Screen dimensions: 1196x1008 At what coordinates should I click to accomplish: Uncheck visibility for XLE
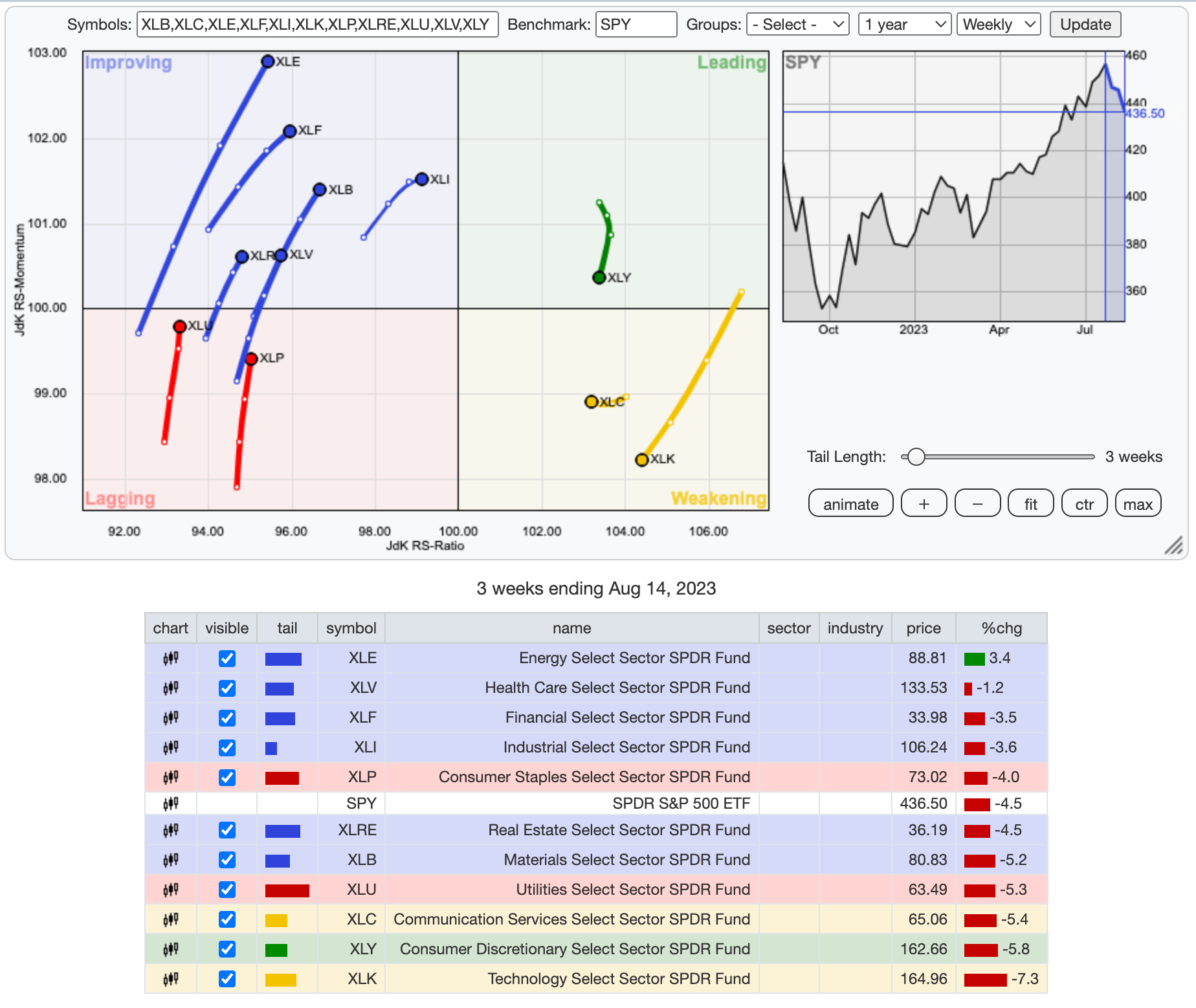point(227,659)
